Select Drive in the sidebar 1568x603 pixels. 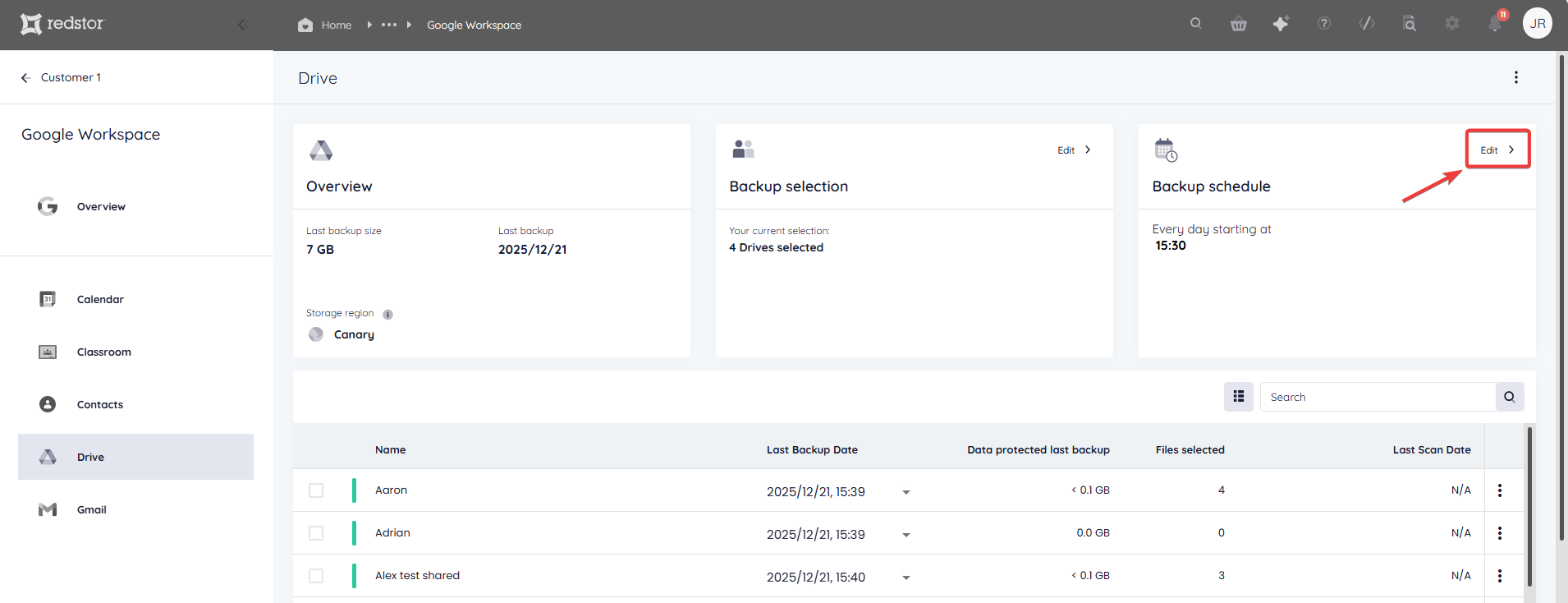point(135,457)
